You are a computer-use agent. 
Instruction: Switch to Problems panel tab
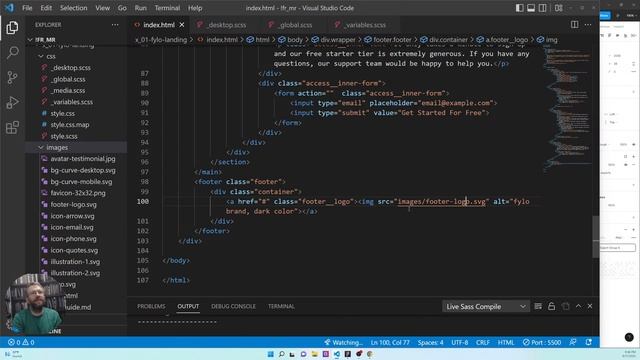point(151,306)
